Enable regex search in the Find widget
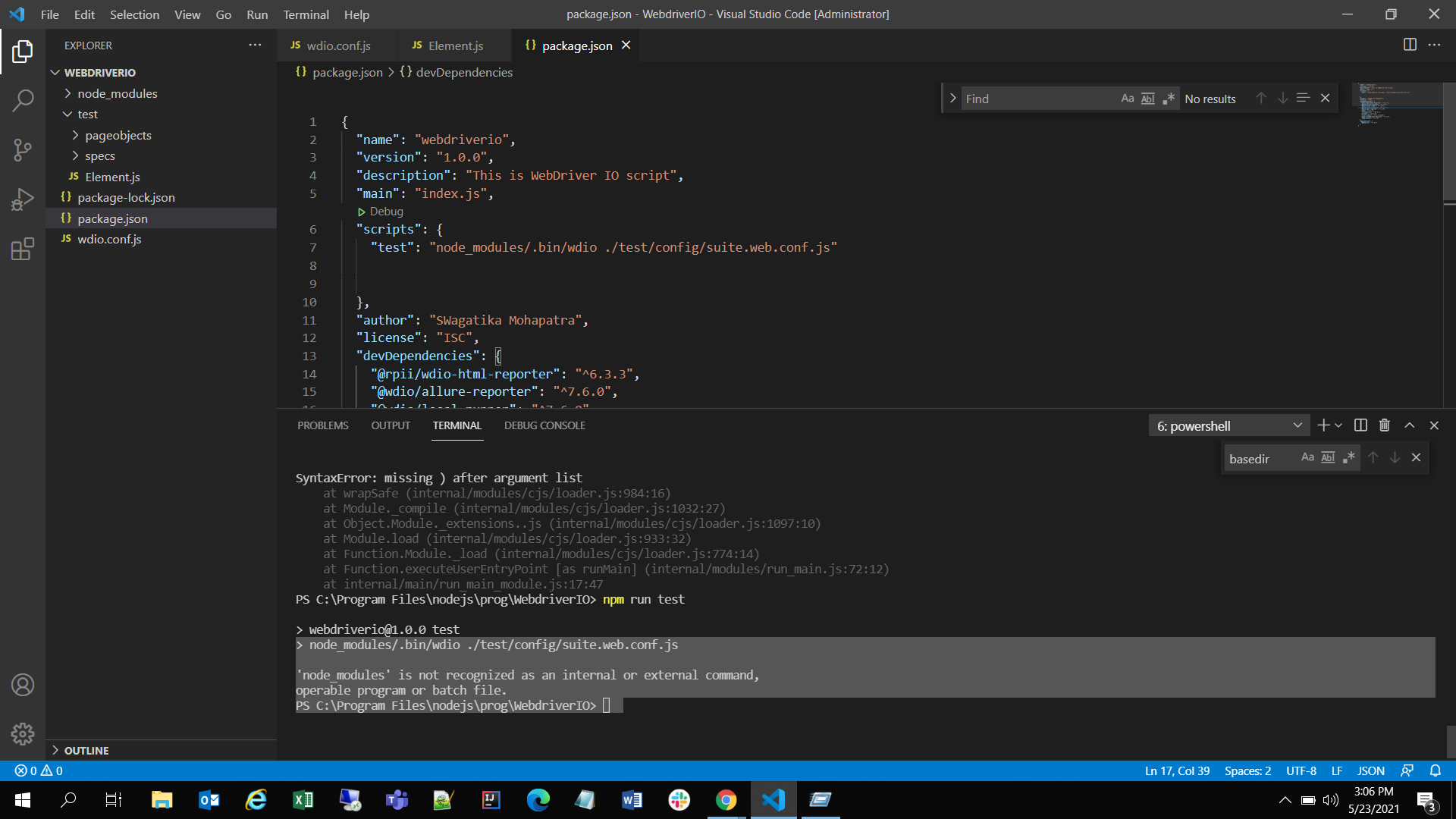Image resolution: width=1456 pixels, height=819 pixels. [1168, 98]
